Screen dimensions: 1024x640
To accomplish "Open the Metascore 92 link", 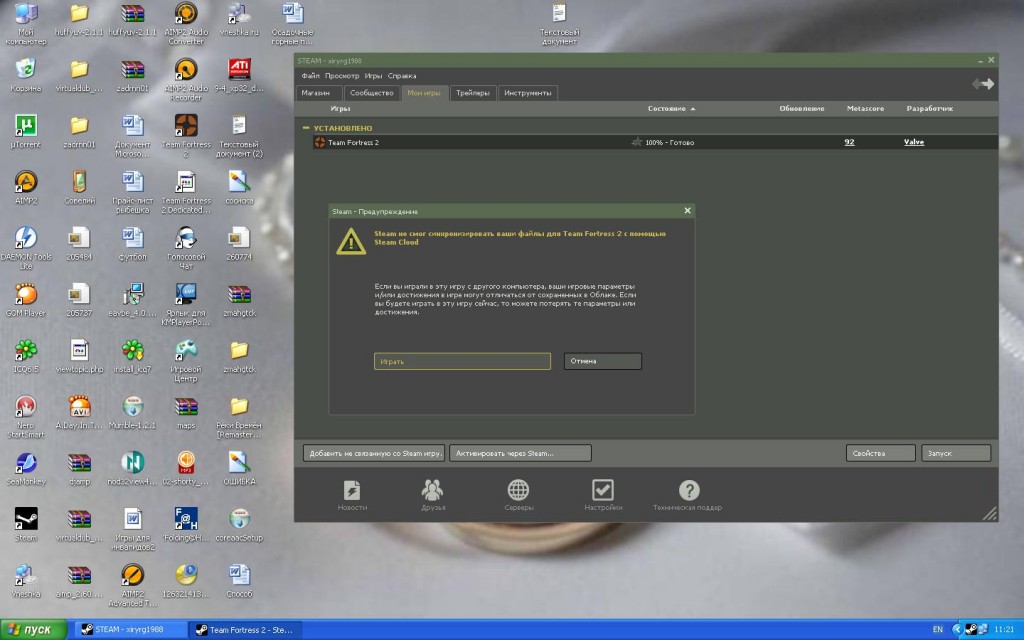I will [849, 142].
